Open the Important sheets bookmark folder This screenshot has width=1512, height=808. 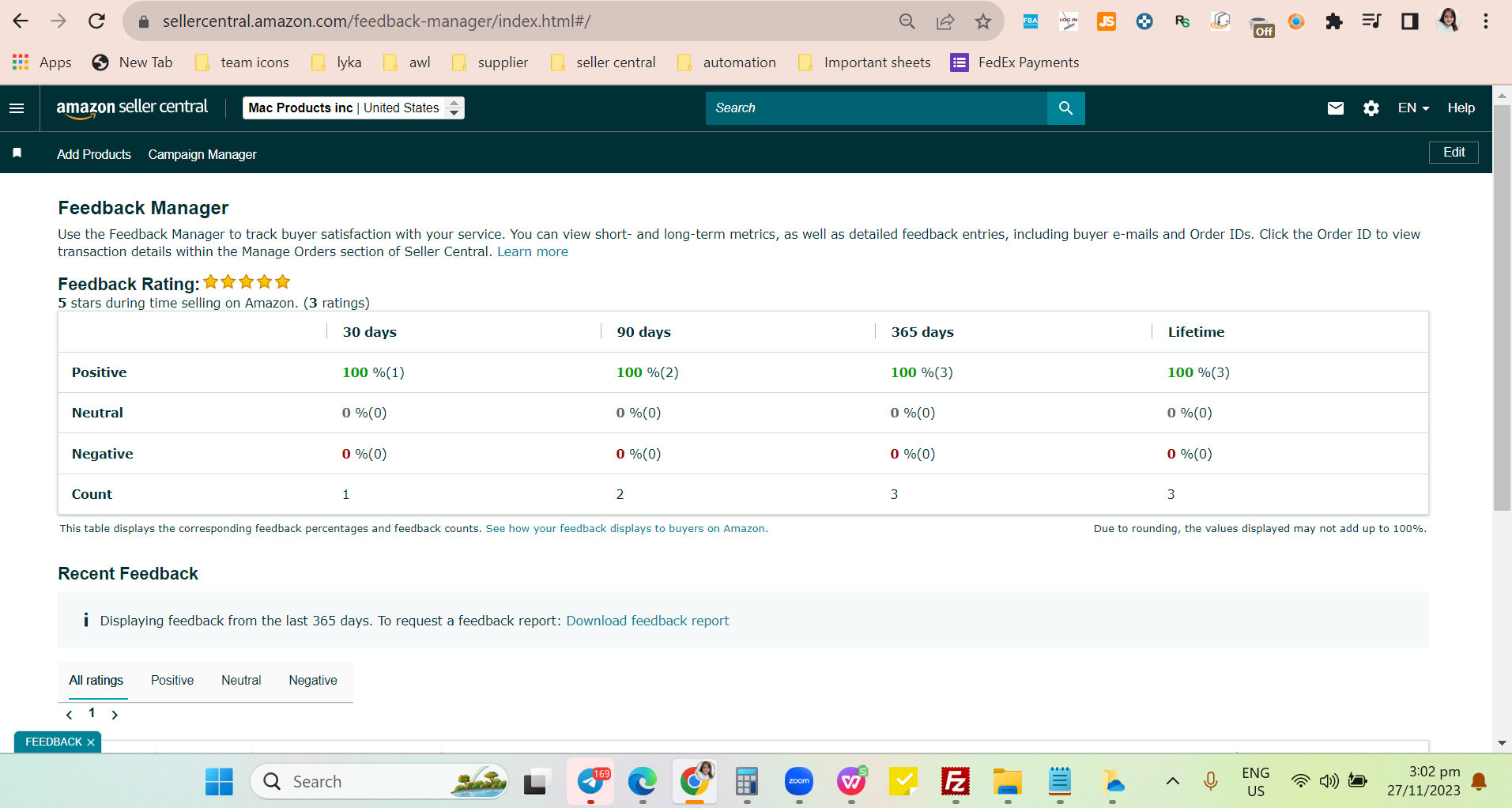865,62
